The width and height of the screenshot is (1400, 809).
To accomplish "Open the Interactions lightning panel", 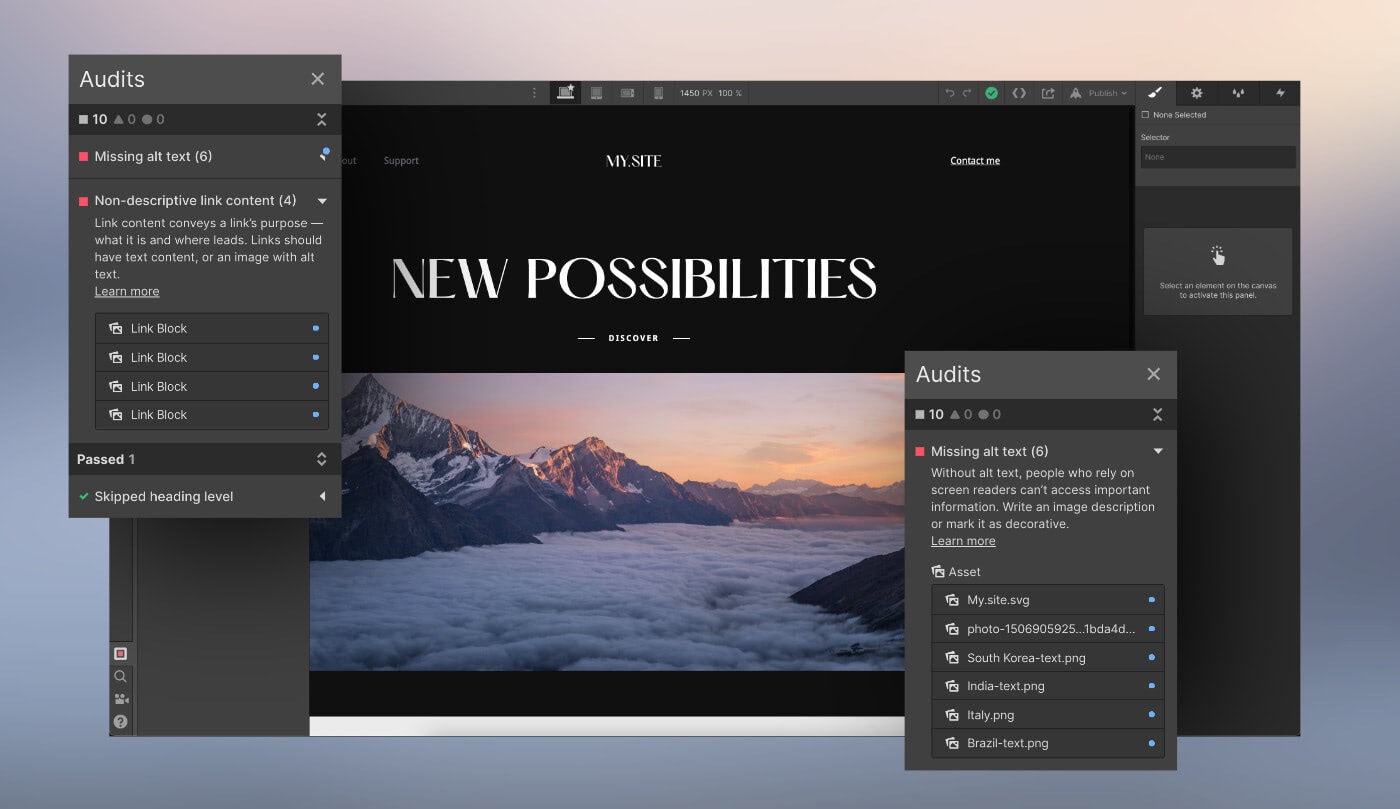I will (1280, 92).
